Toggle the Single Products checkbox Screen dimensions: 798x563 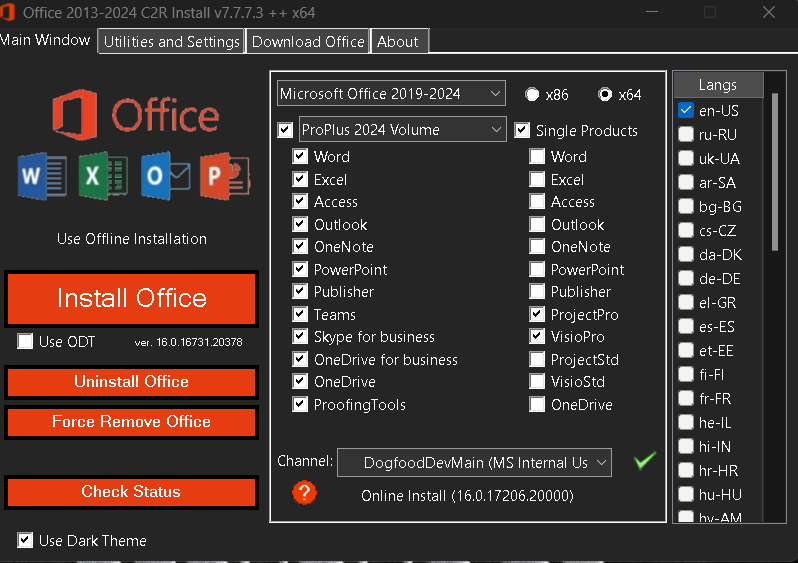pyautogui.click(x=522, y=130)
